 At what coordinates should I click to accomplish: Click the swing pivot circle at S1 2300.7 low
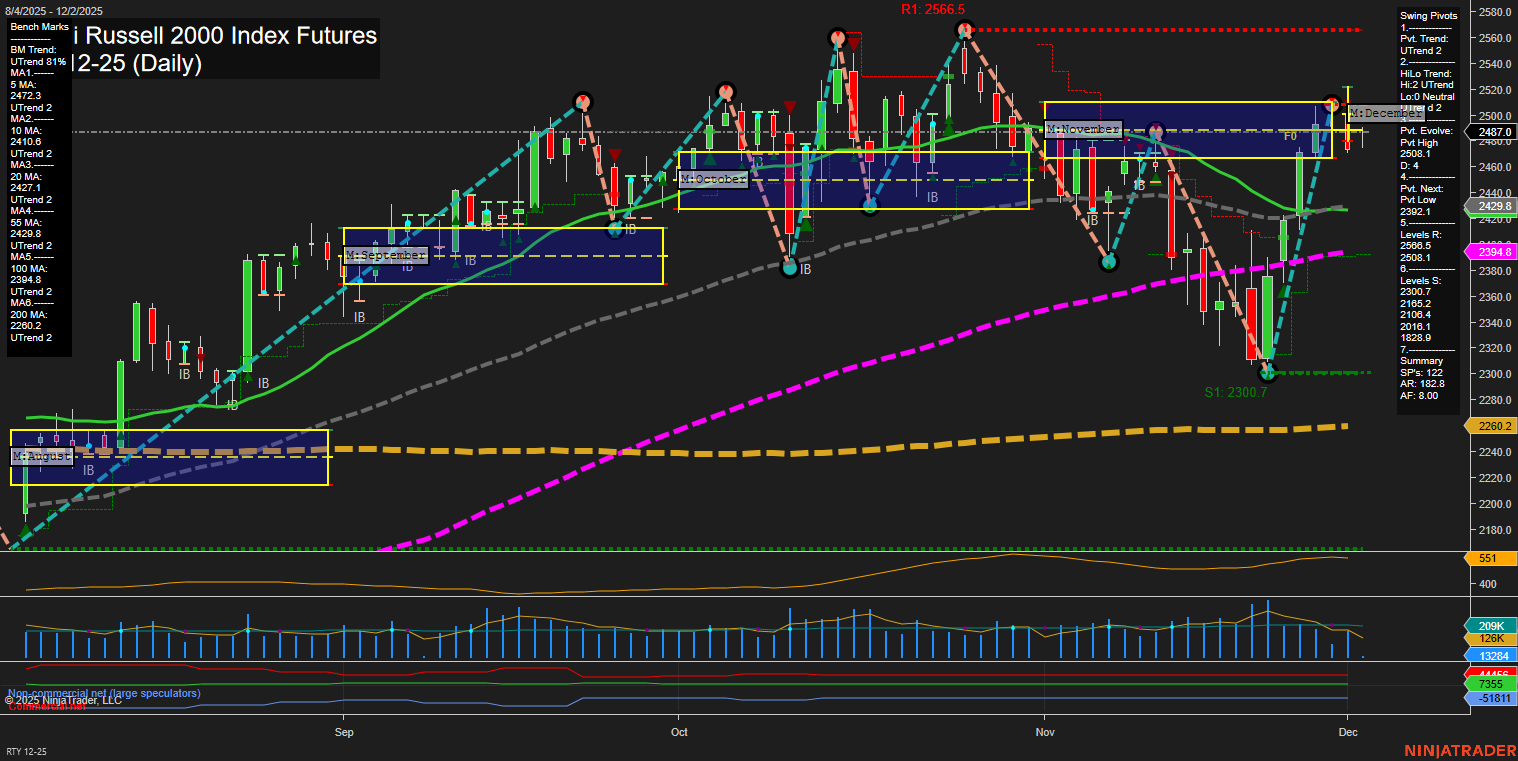tap(1268, 372)
